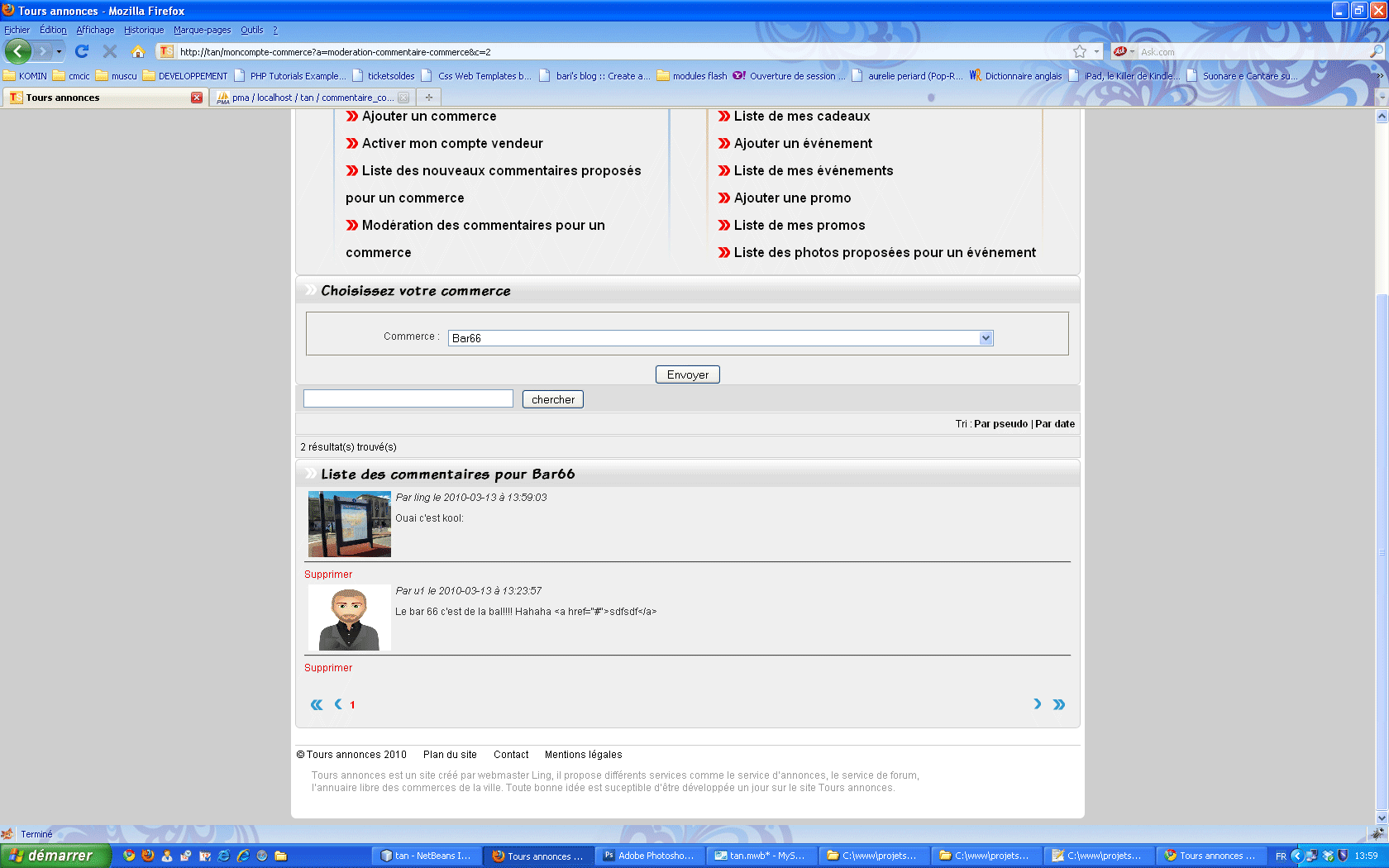The image size is (1389, 868).
Task: Open the Commerce dropdown showing Bar66
Action: (x=720, y=338)
